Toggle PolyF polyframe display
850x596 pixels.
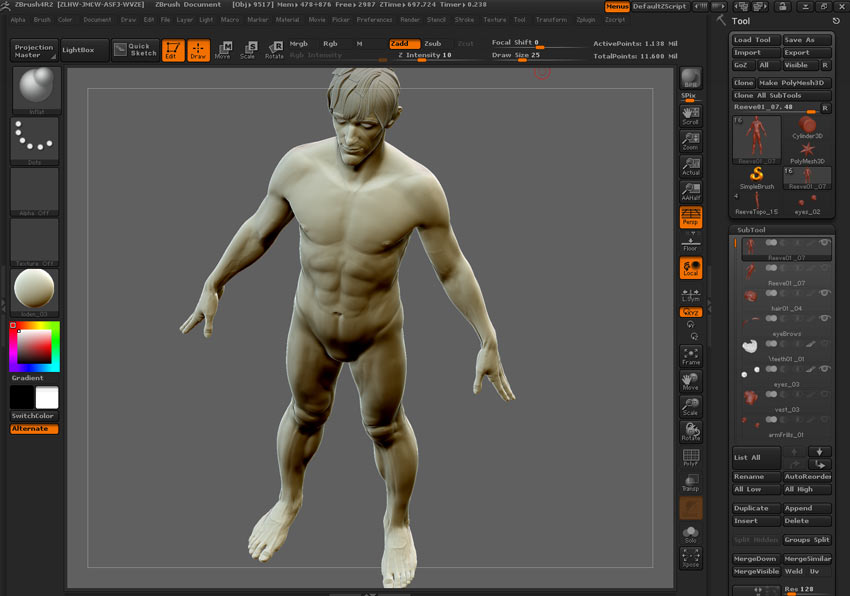691,457
